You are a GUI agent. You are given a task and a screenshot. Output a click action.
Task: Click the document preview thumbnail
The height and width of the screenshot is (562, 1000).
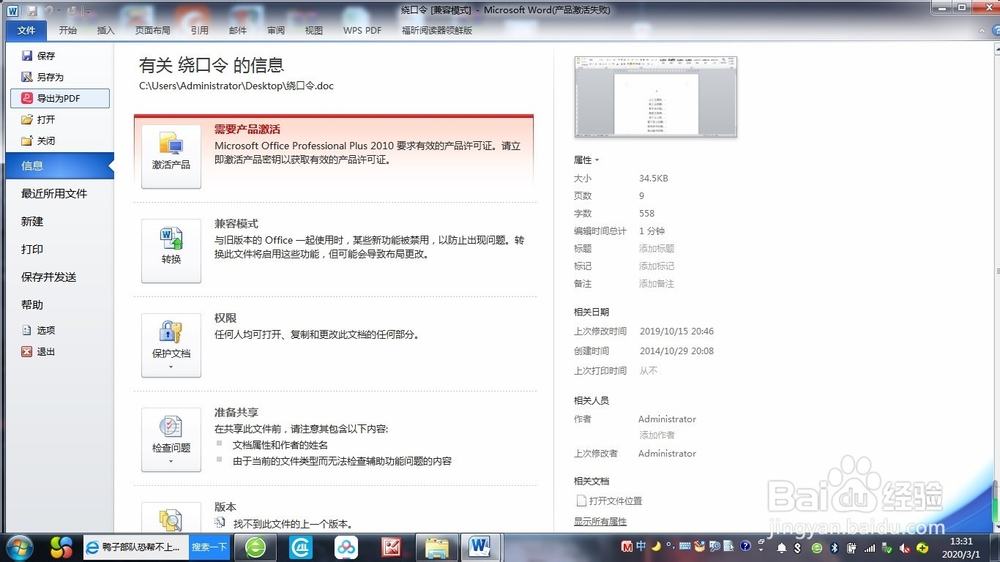click(x=656, y=97)
